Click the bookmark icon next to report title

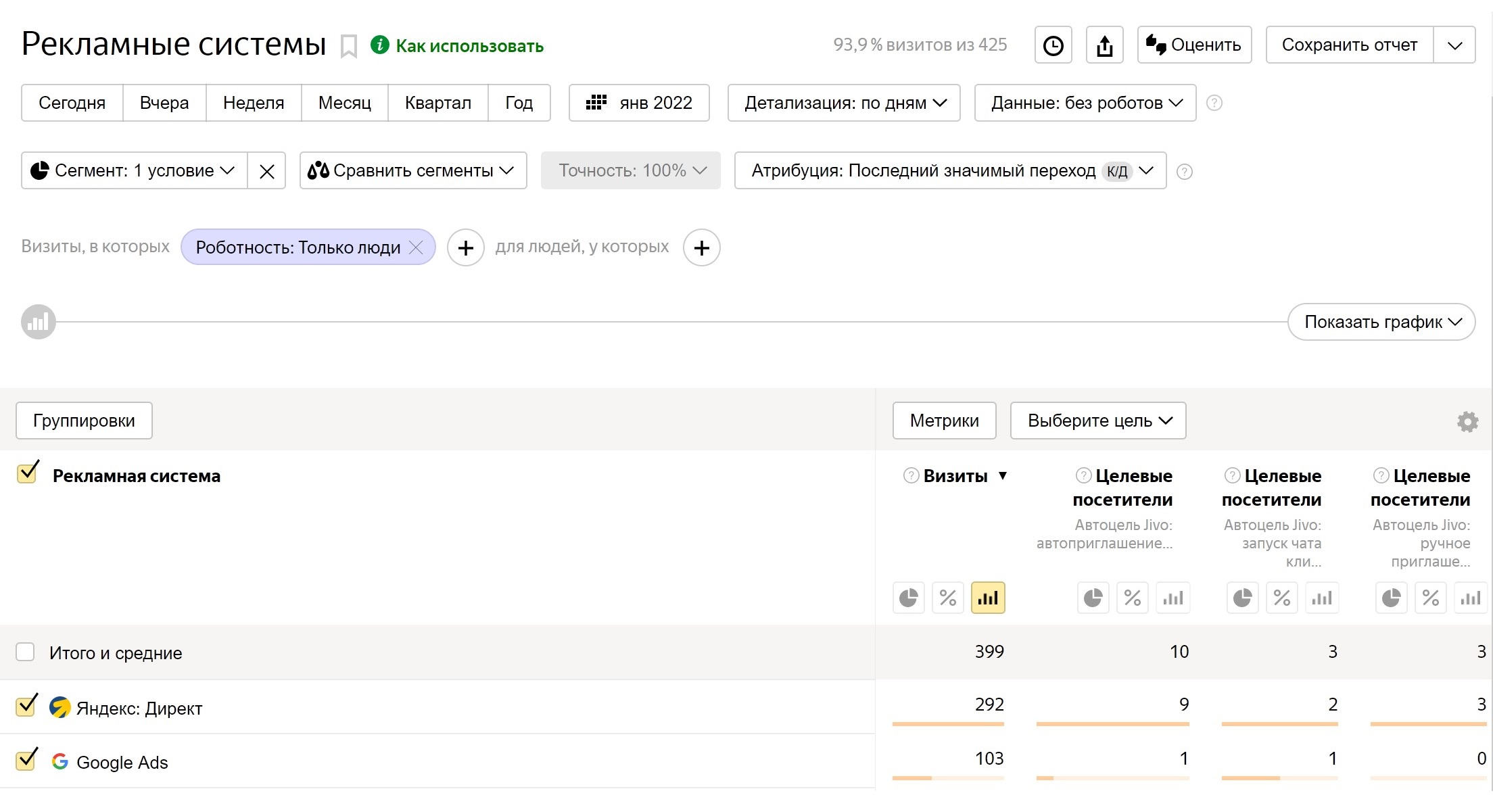[348, 46]
